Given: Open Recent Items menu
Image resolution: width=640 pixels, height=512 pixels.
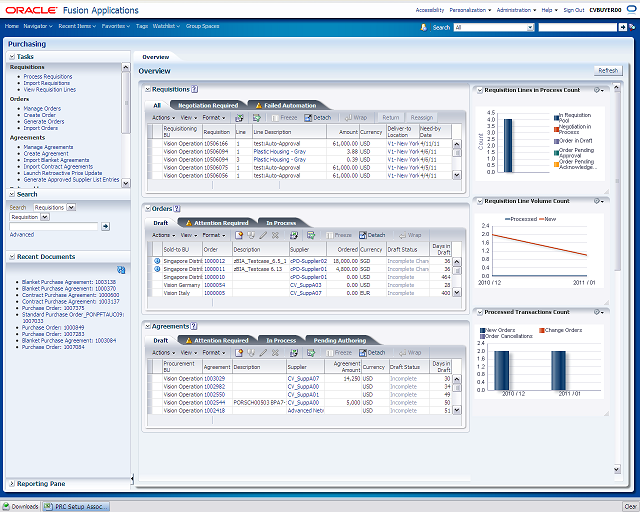Looking at the screenshot, I should pyautogui.click(x=77, y=26).
